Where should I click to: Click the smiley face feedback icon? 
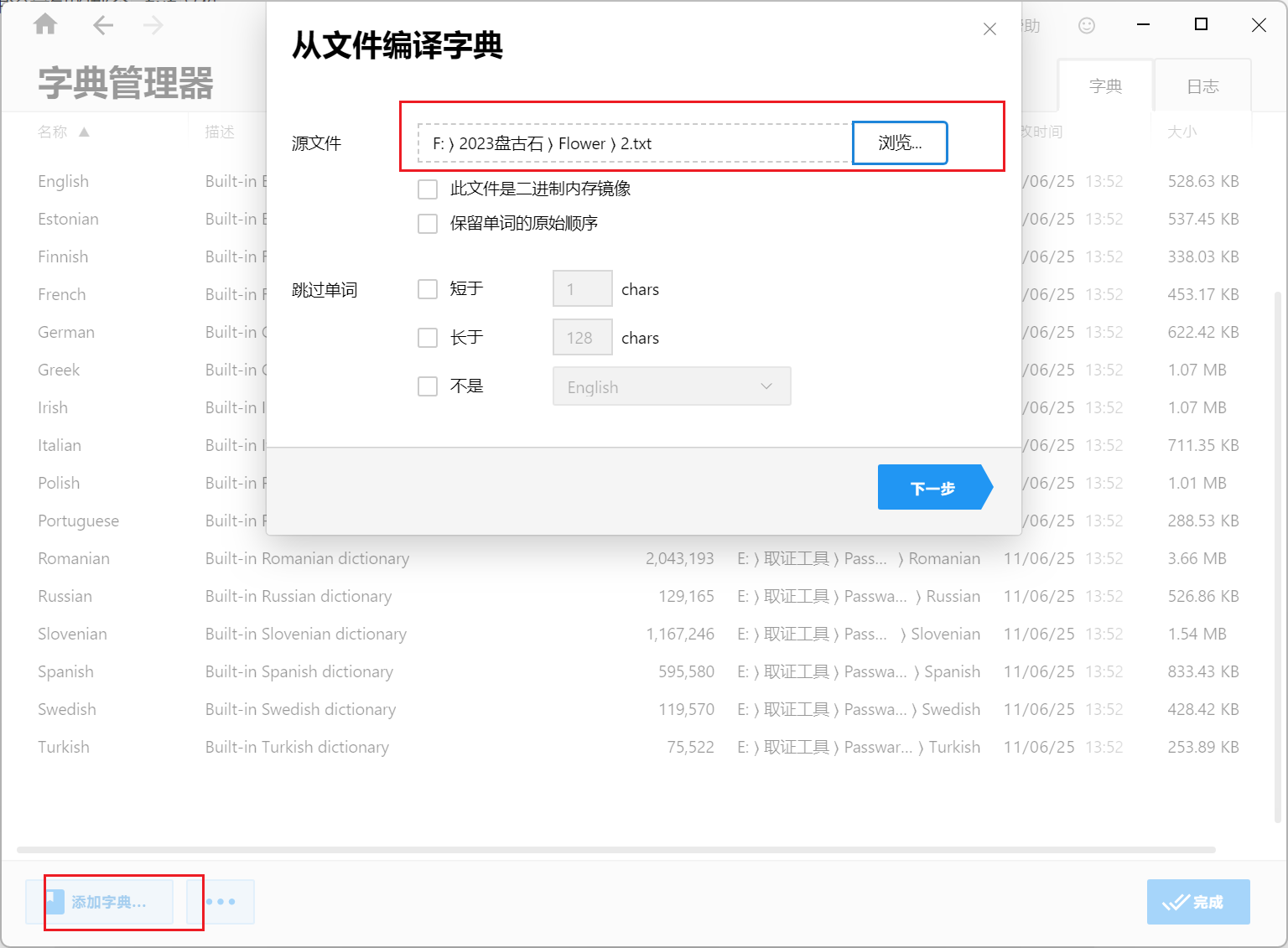(1087, 25)
